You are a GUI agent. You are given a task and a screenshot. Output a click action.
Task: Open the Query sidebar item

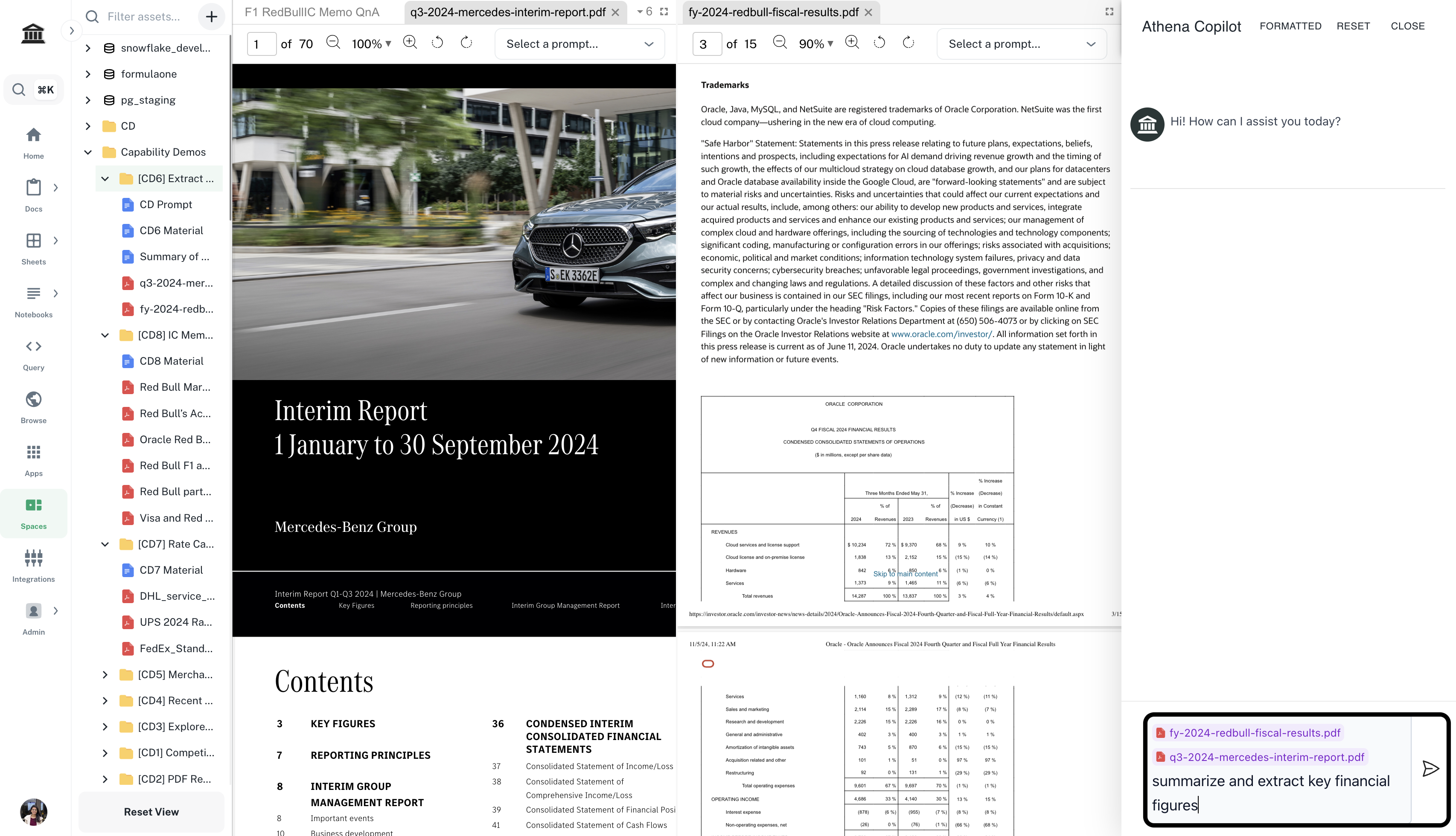click(33, 354)
